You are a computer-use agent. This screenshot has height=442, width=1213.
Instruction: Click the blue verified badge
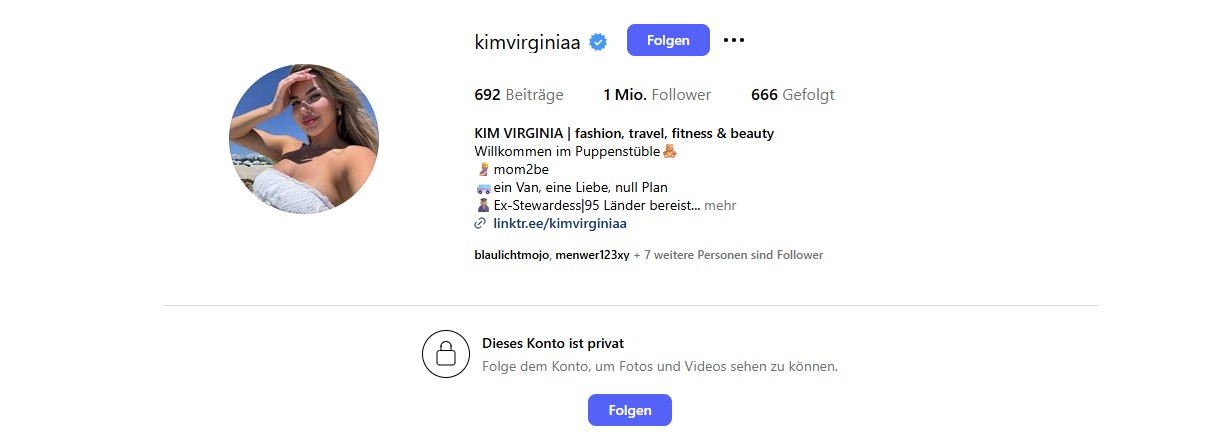pos(598,41)
